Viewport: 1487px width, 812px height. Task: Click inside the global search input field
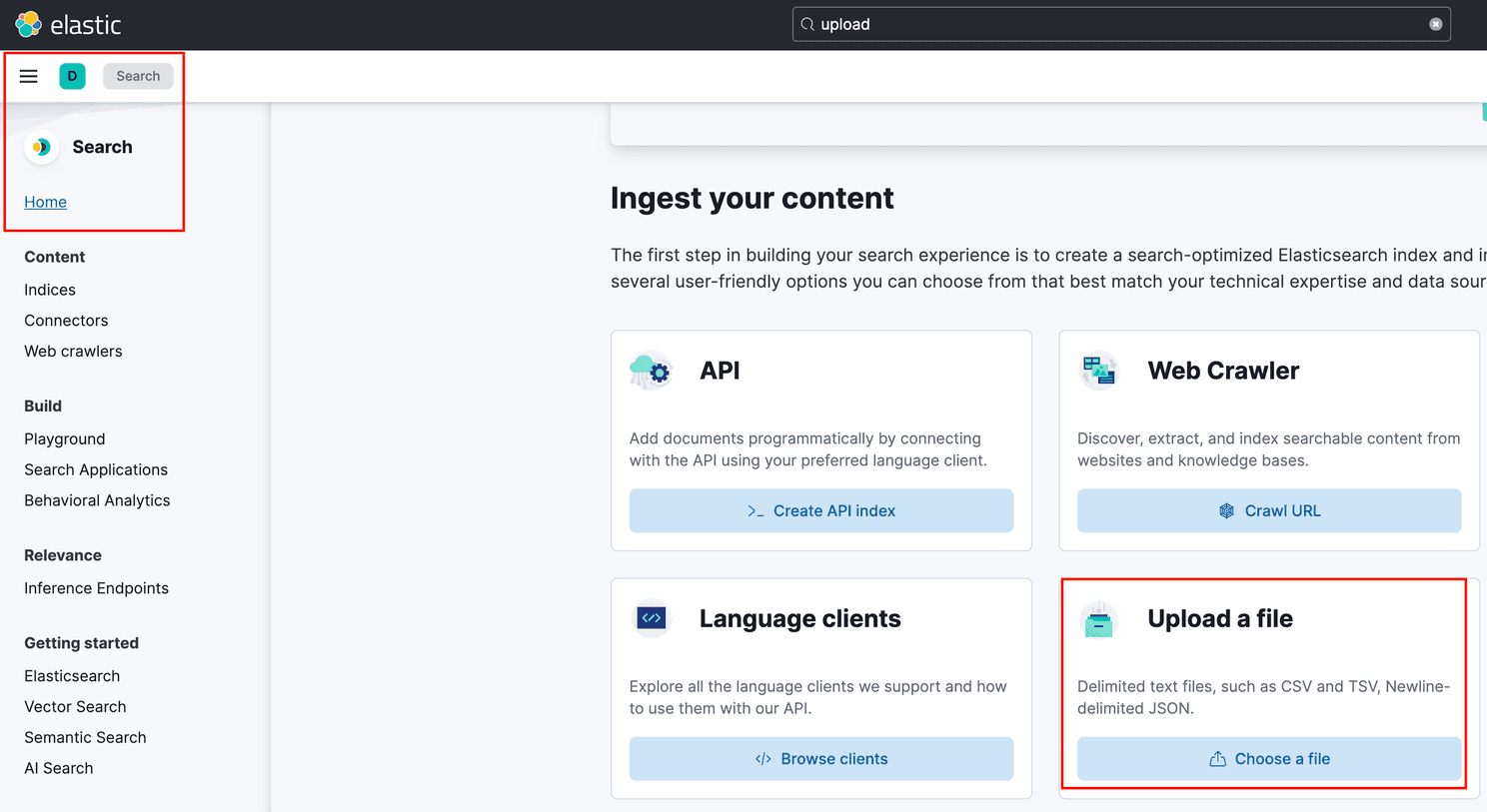(1099, 24)
